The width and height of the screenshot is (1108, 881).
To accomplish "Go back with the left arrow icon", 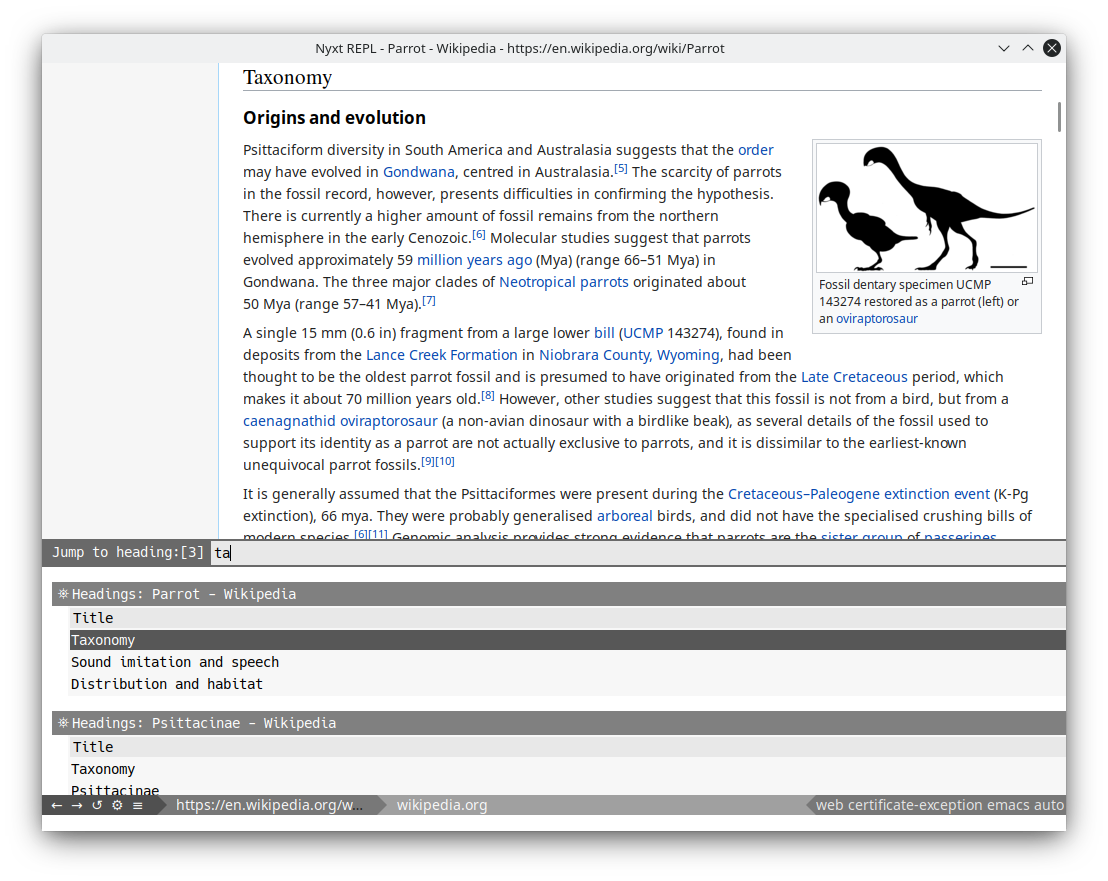I will 57,805.
